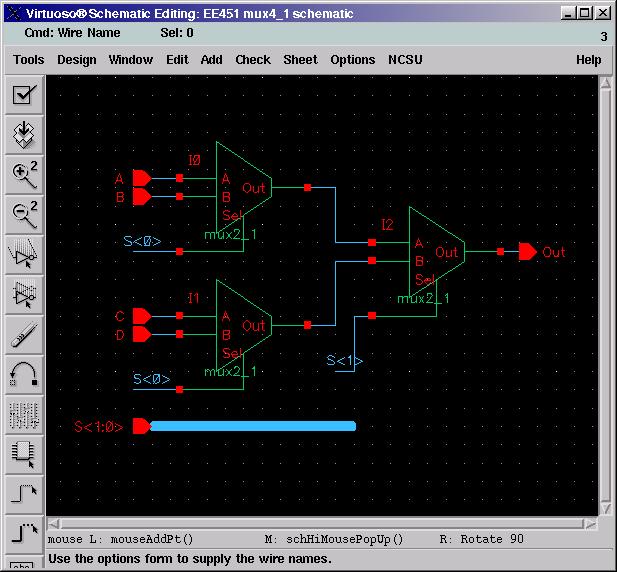The height and width of the screenshot is (572, 617).
Task: Click the S<1:0> input bus pin
Action: (142, 426)
